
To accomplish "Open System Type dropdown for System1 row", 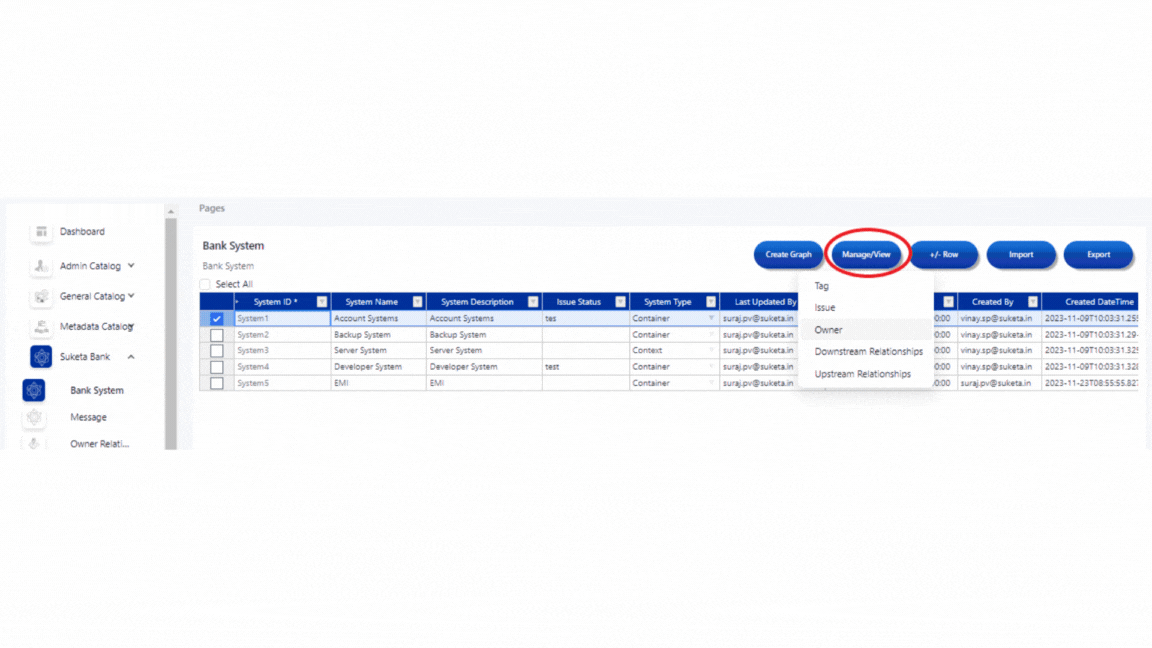I will tap(711, 319).
